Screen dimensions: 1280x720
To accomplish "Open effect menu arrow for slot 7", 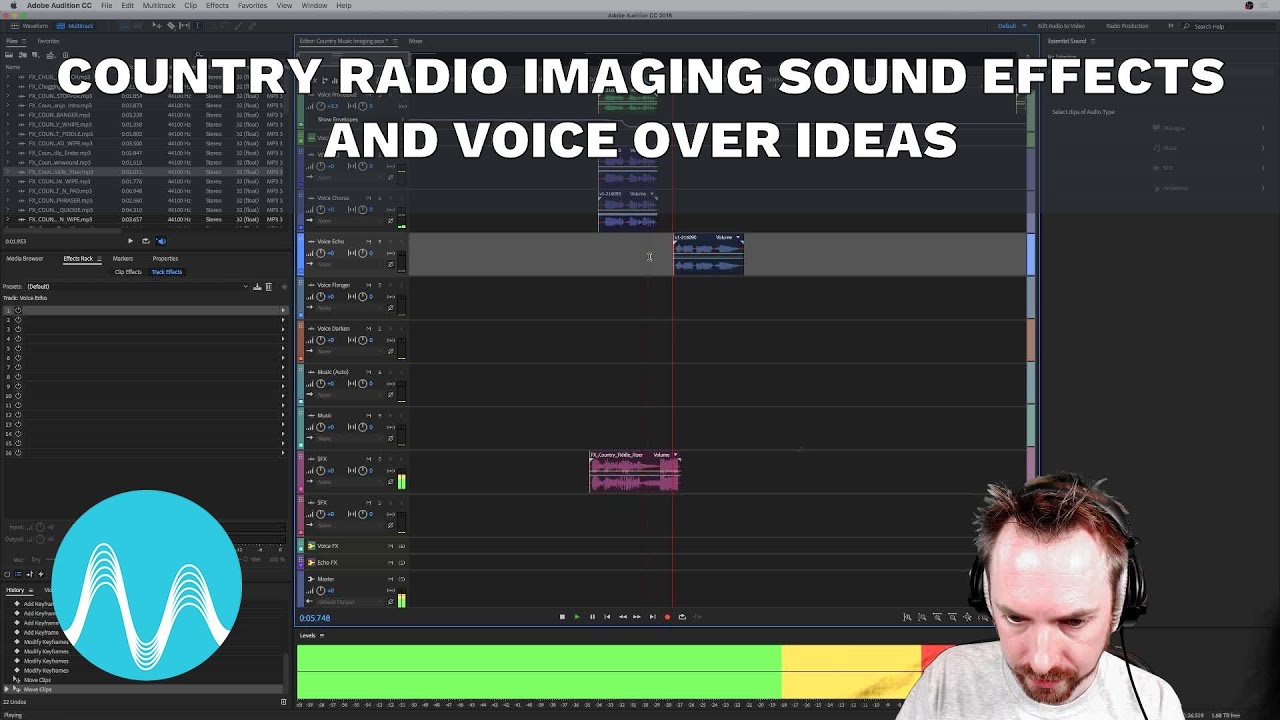I will [282, 368].
